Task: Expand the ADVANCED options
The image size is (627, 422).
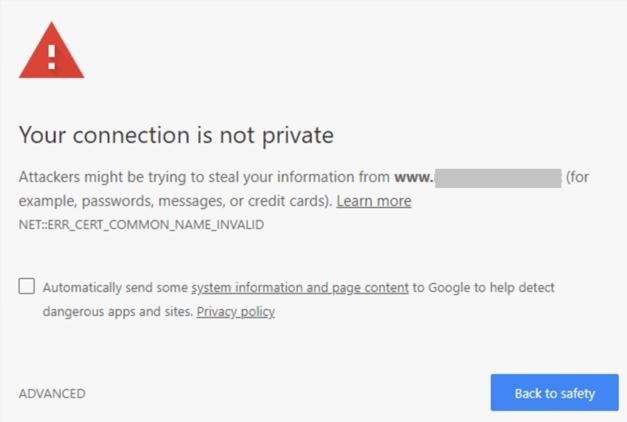Action: [52, 394]
